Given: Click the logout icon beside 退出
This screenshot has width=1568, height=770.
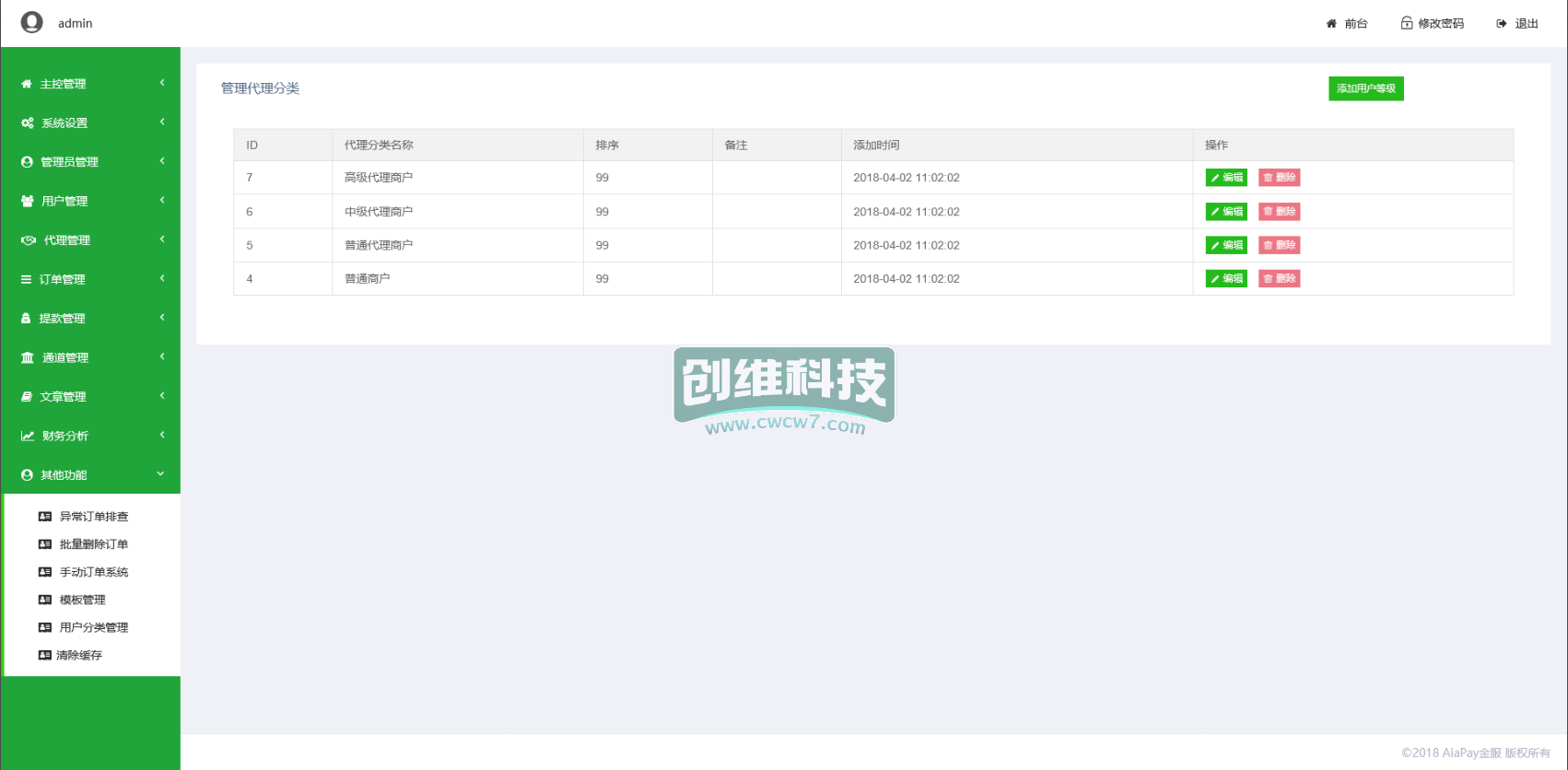Looking at the screenshot, I should (x=1502, y=24).
